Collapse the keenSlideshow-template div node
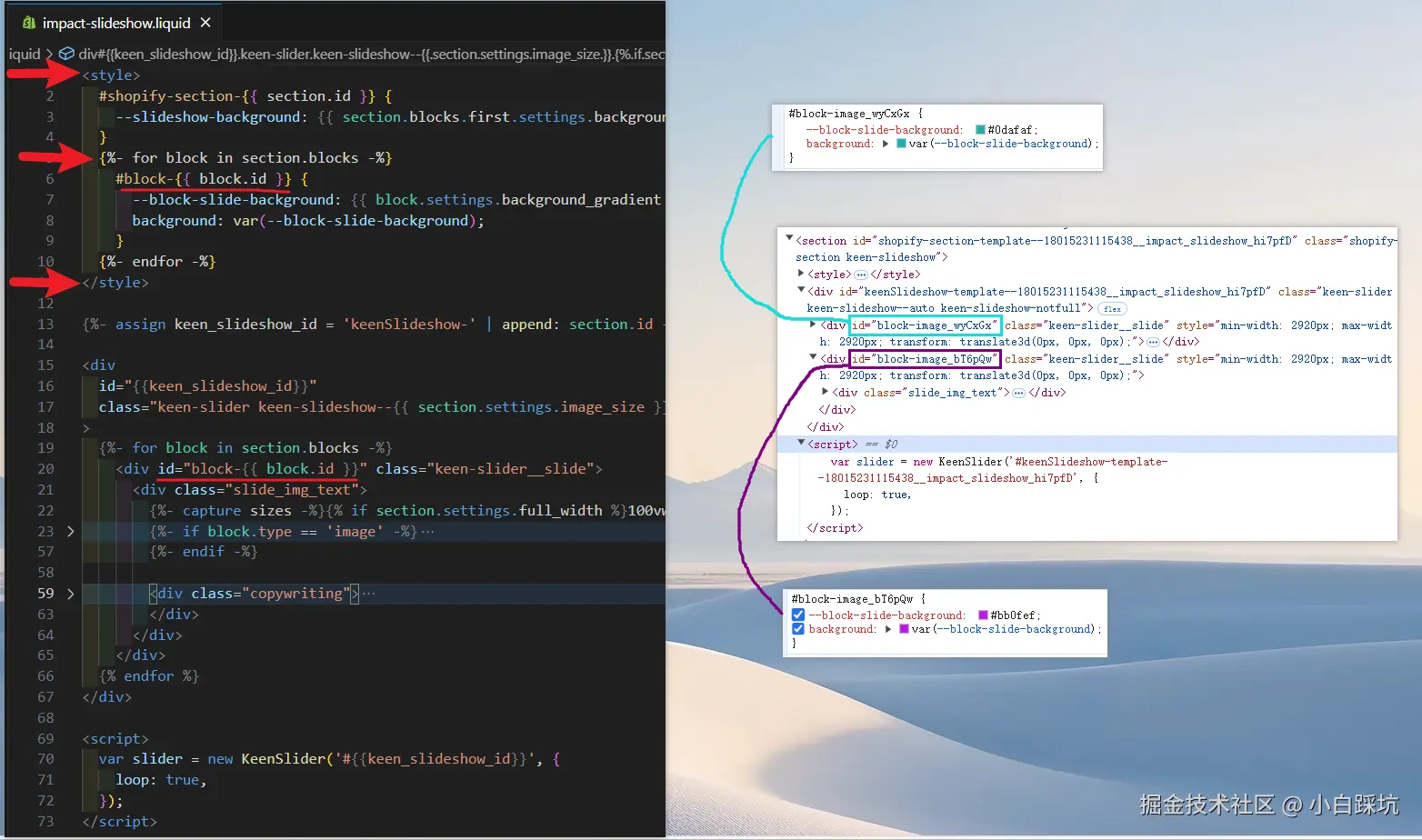This screenshot has height=840, width=1422. click(x=801, y=290)
